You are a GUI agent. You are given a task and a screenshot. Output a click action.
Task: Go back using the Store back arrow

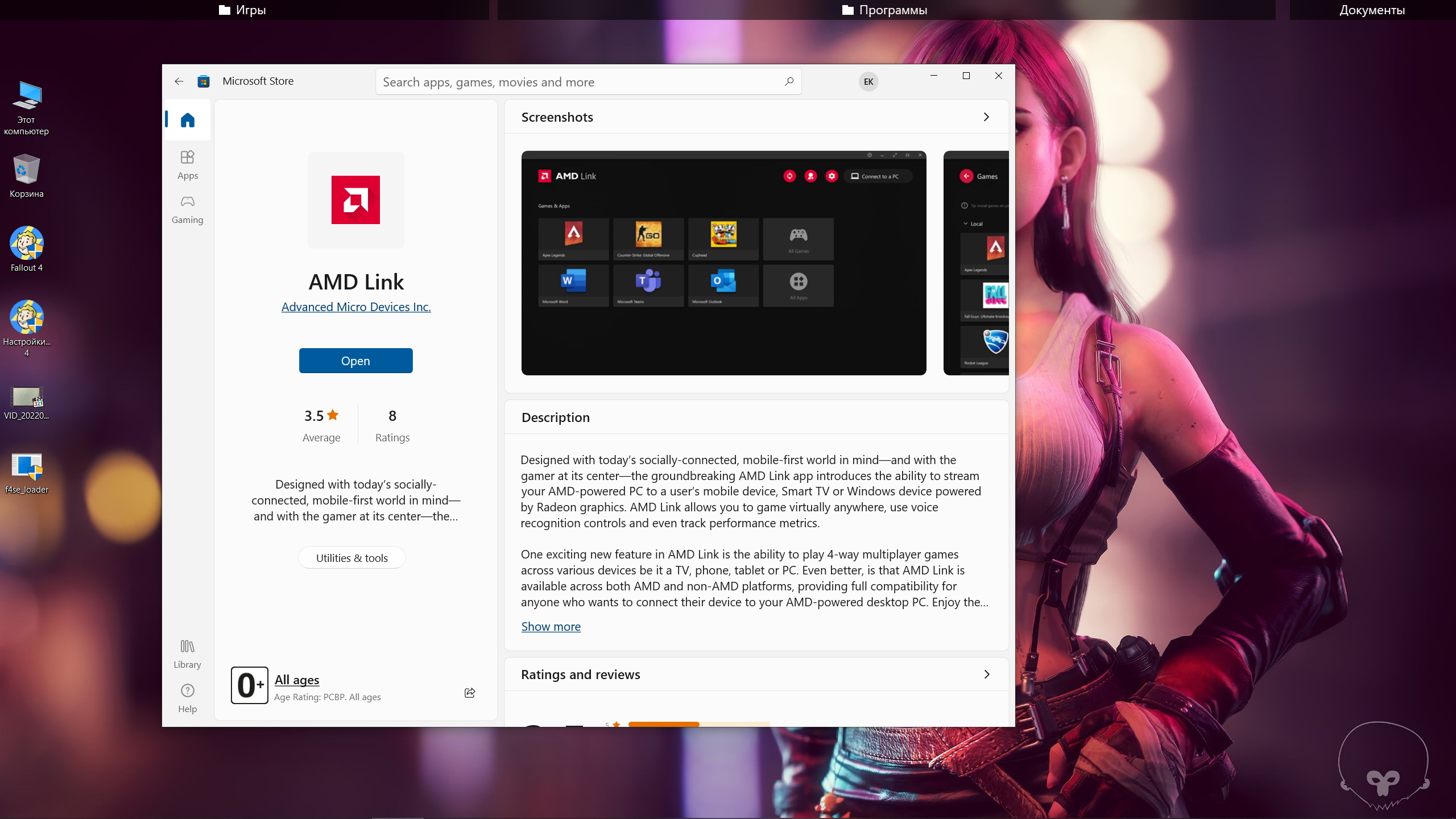click(179, 81)
